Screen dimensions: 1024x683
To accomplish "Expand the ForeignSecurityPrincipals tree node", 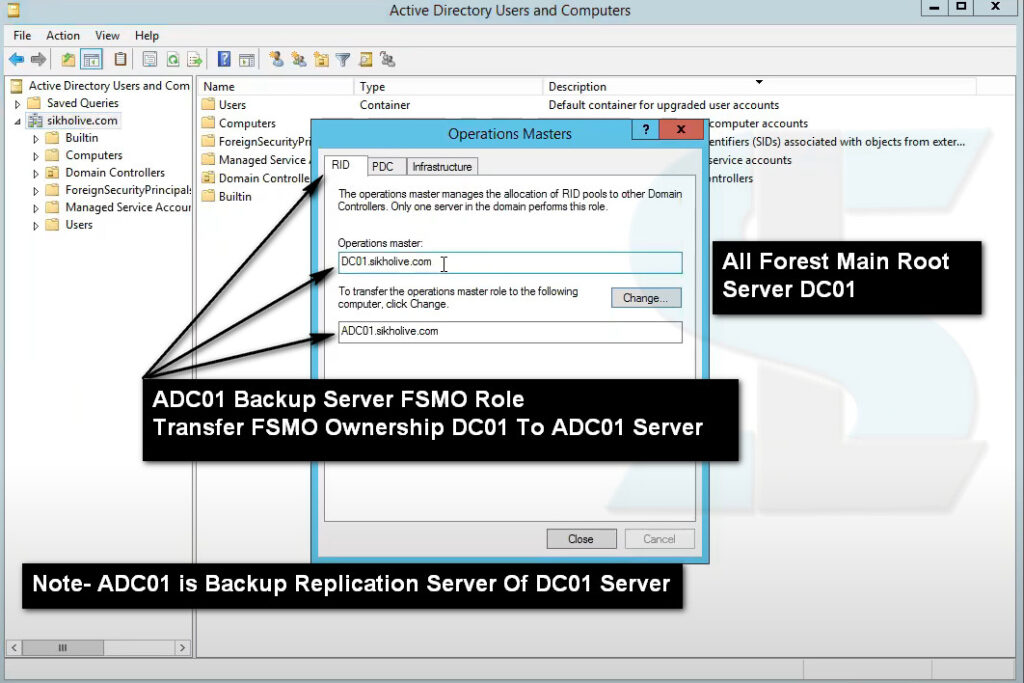I will (36, 191).
